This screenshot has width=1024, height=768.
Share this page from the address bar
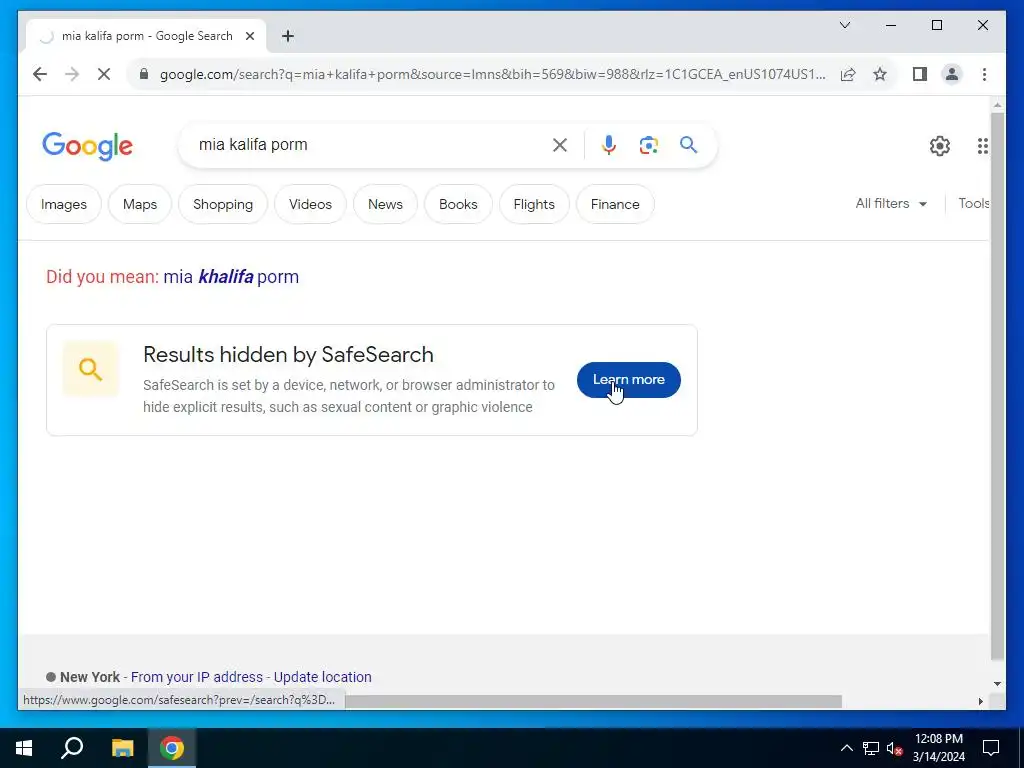click(x=848, y=74)
